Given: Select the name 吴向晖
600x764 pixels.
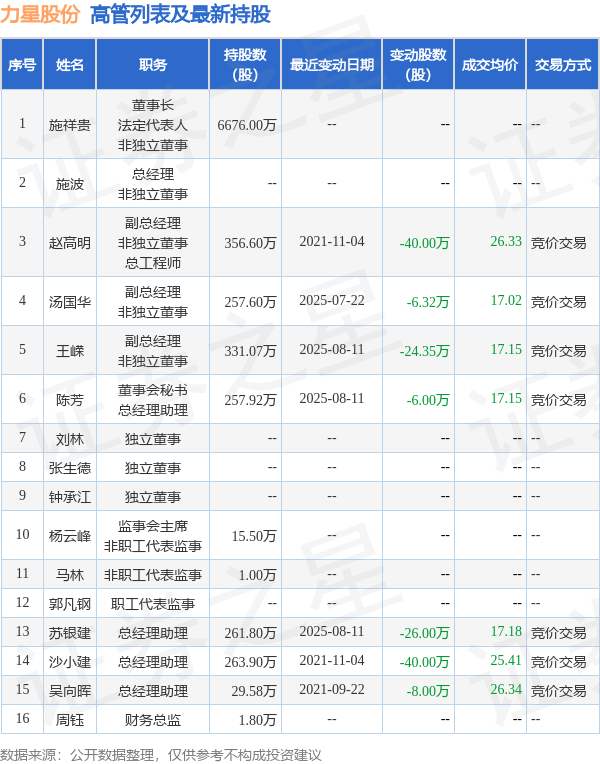Looking at the screenshot, I should [70, 691].
